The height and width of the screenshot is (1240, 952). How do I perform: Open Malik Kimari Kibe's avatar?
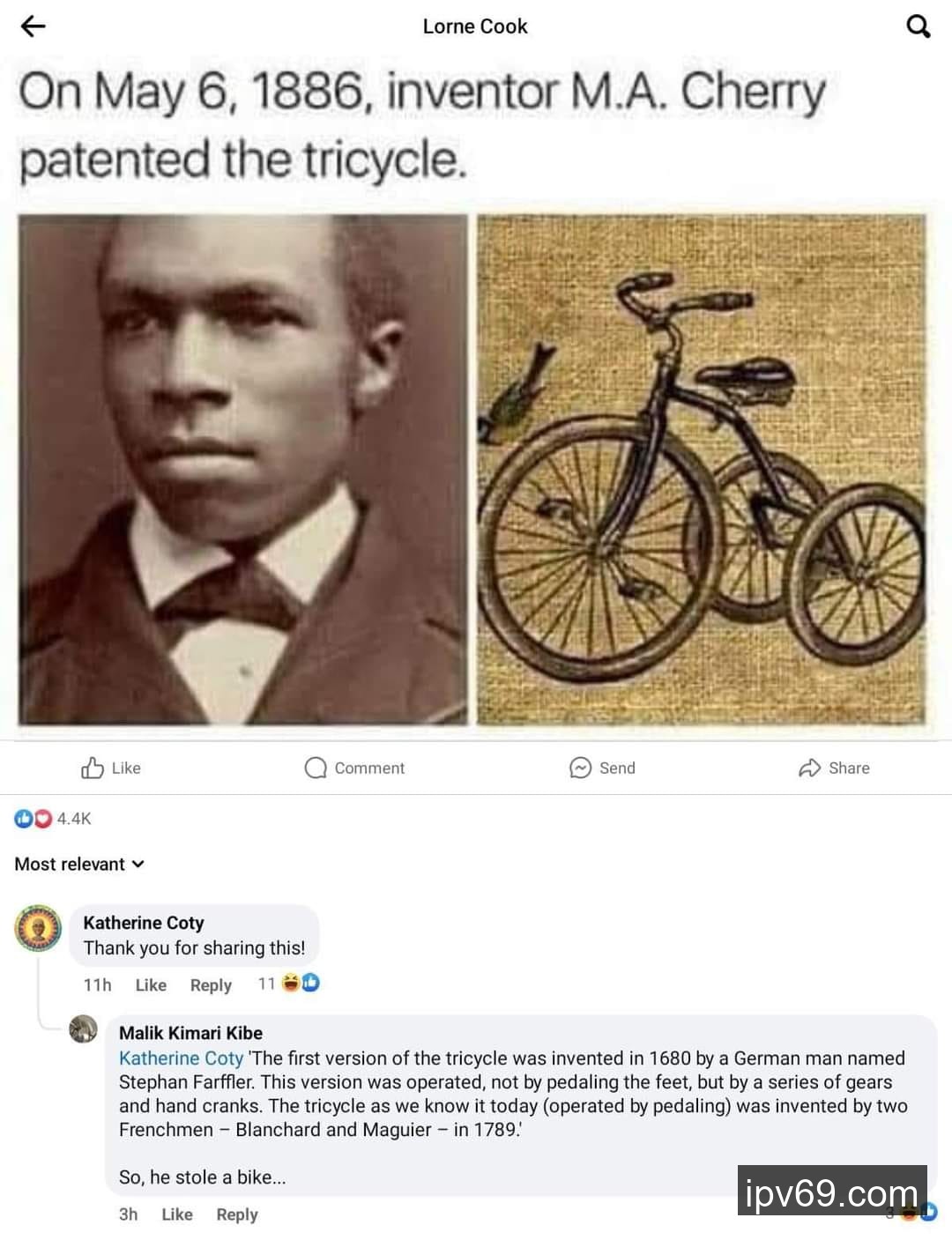tap(84, 1029)
